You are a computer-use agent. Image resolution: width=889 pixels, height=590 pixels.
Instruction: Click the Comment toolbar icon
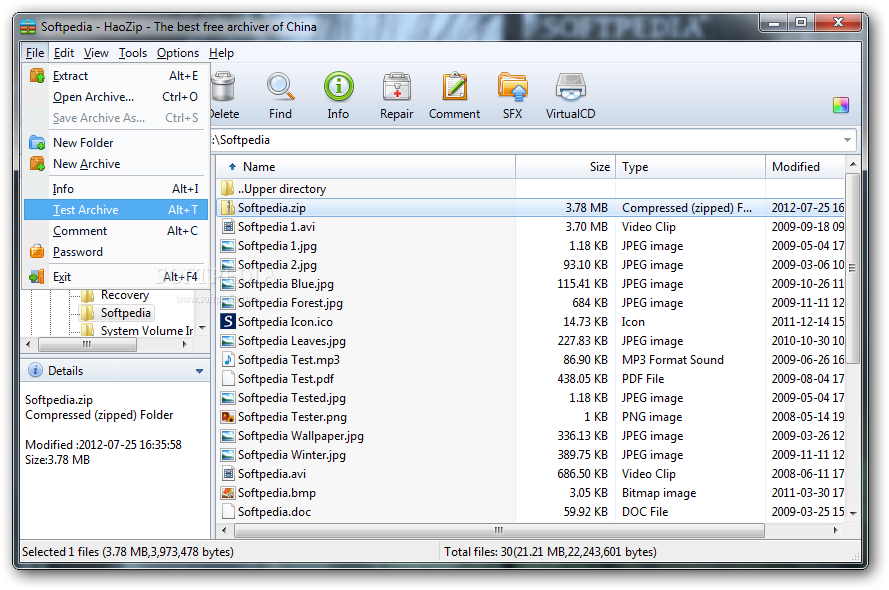coord(454,87)
